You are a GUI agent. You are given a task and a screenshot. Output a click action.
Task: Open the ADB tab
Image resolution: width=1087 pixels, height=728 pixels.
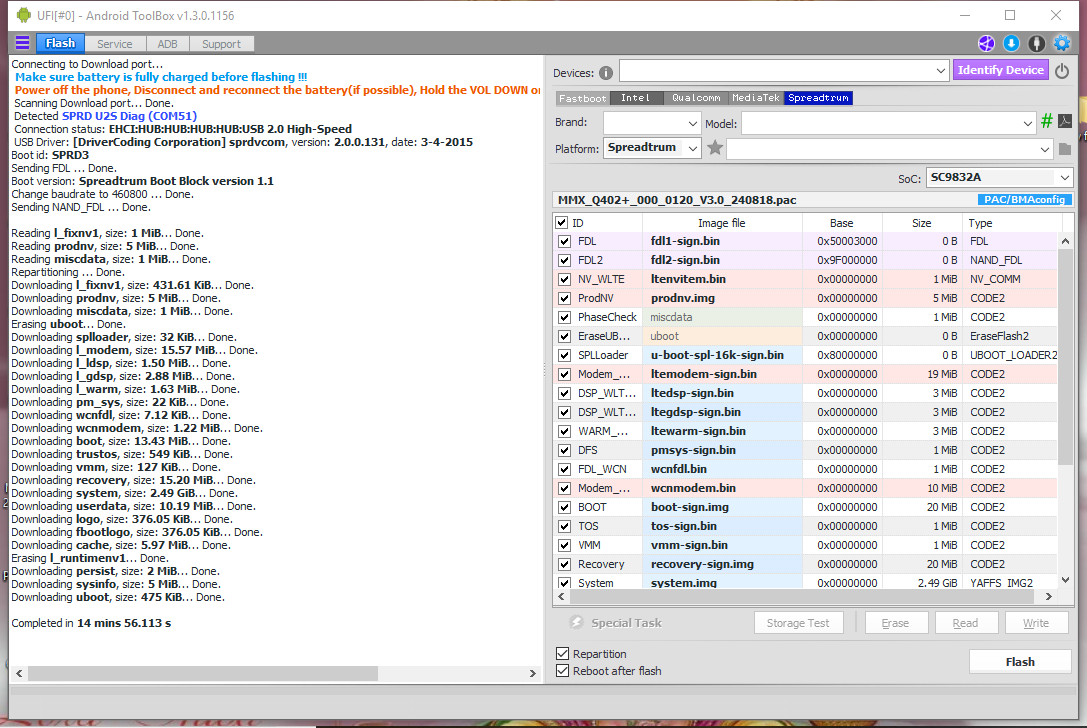(167, 44)
